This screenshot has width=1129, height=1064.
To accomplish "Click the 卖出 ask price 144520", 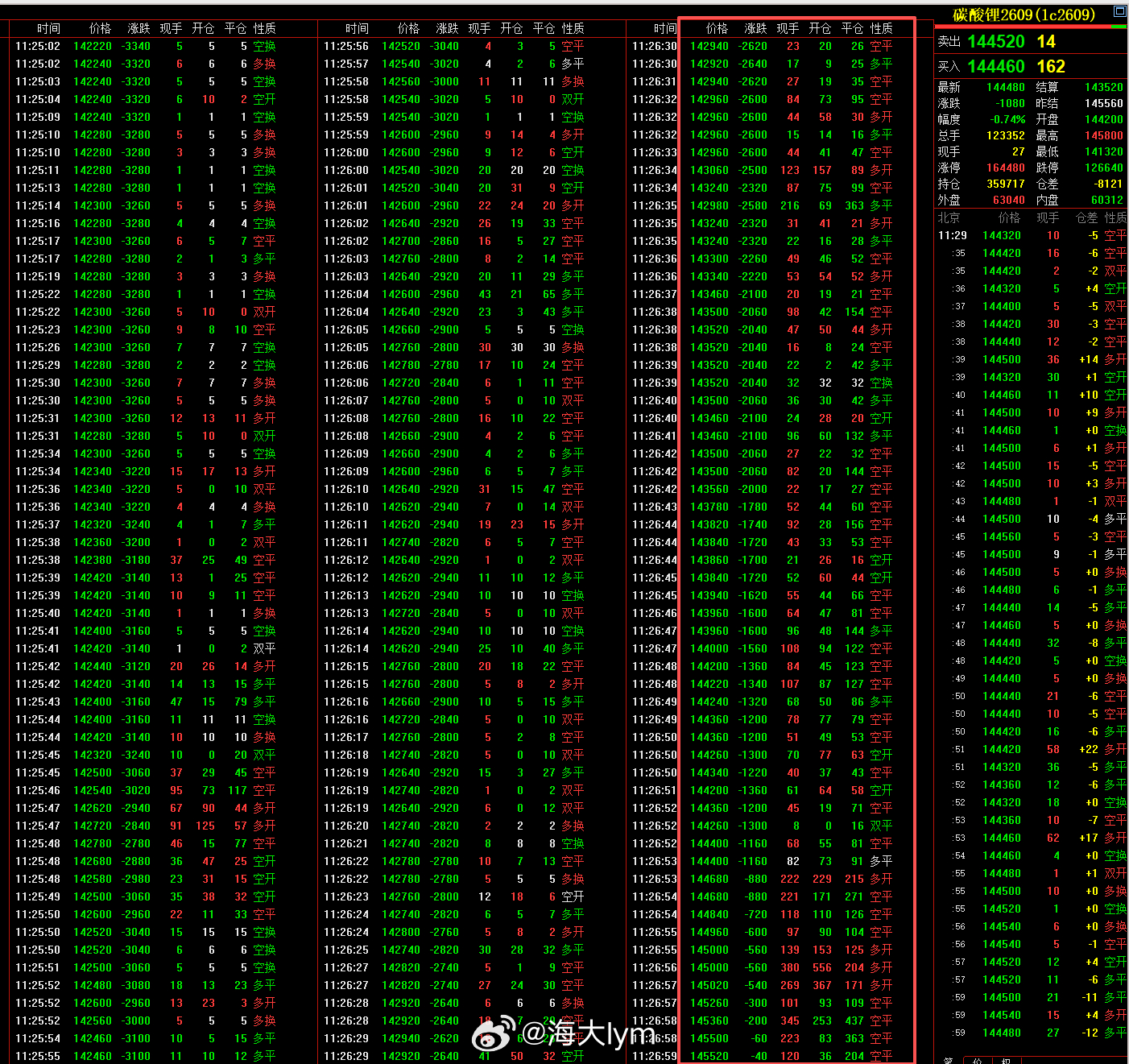I will click(996, 41).
